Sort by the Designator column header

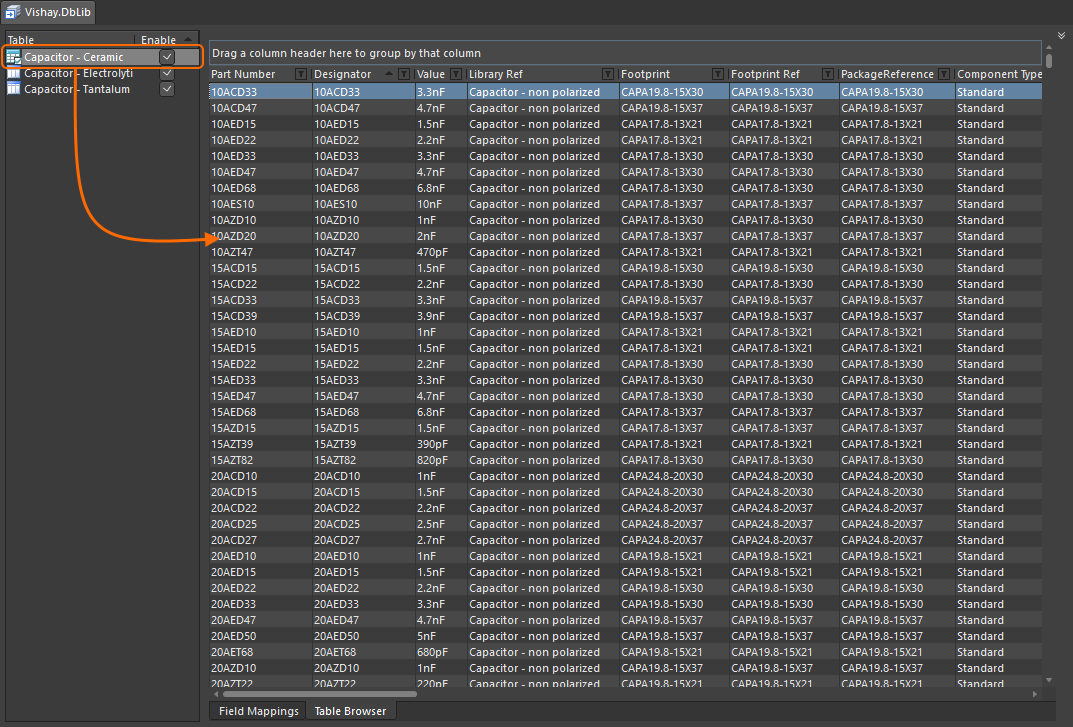[342, 74]
